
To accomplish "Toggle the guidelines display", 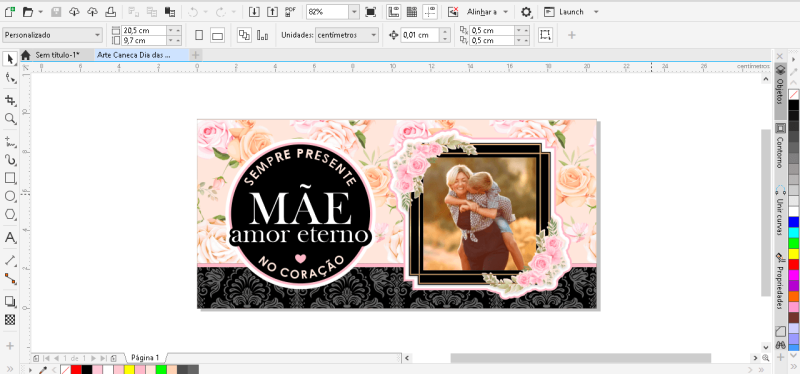I will (x=430, y=12).
